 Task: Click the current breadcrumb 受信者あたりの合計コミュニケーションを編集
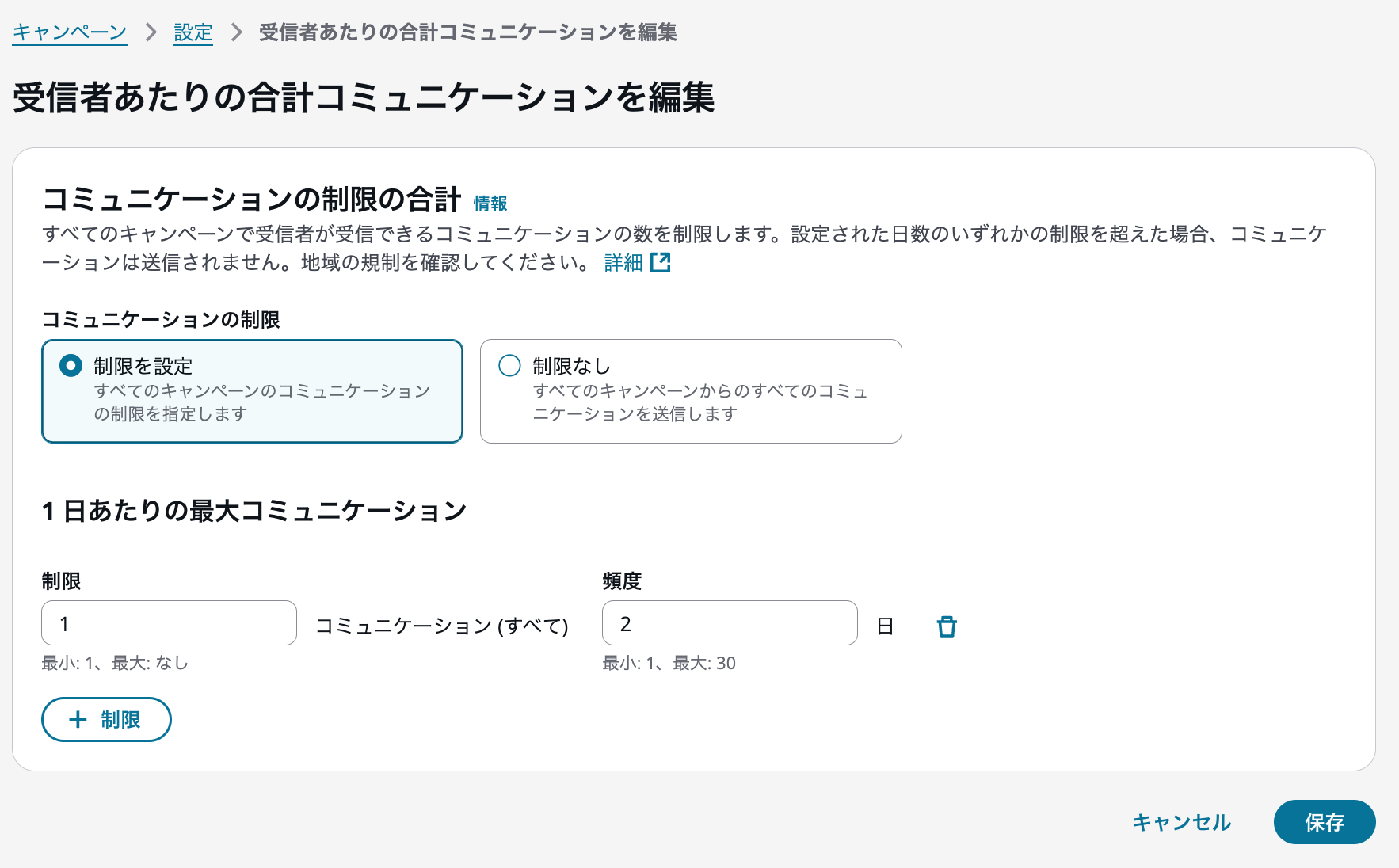(467, 32)
